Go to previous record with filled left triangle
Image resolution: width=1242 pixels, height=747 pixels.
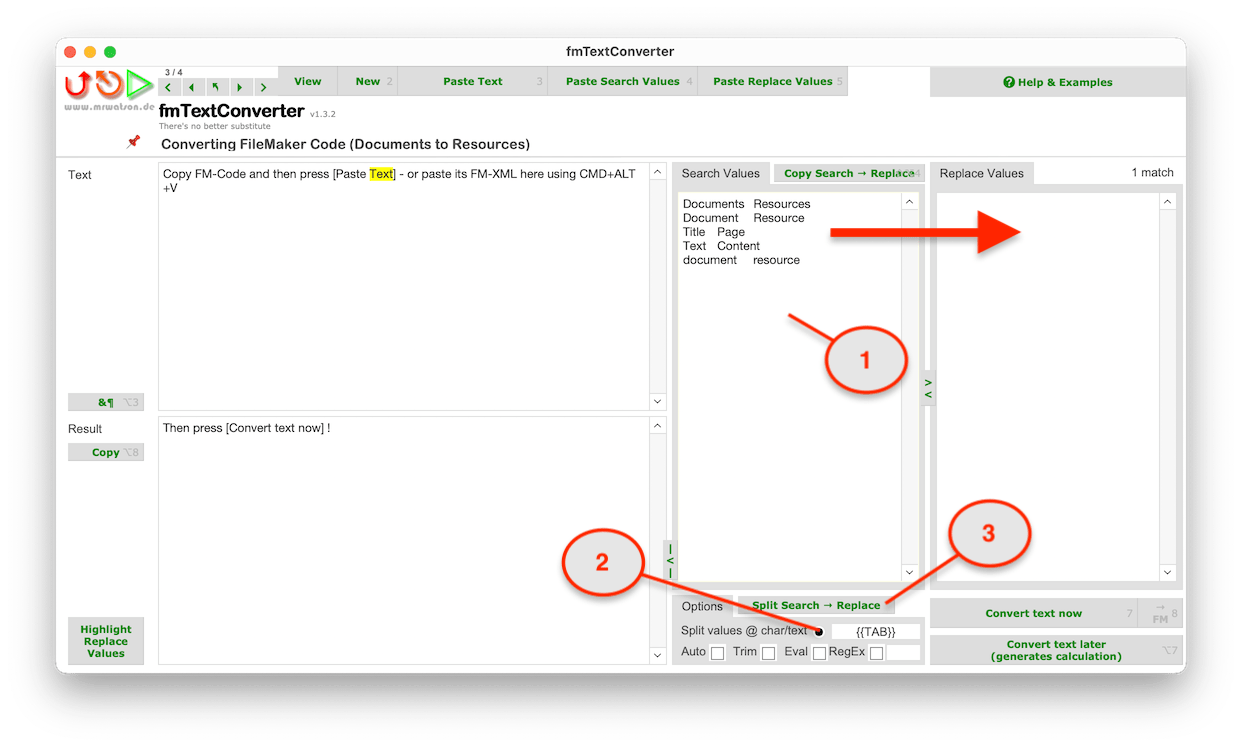[x=191, y=88]
